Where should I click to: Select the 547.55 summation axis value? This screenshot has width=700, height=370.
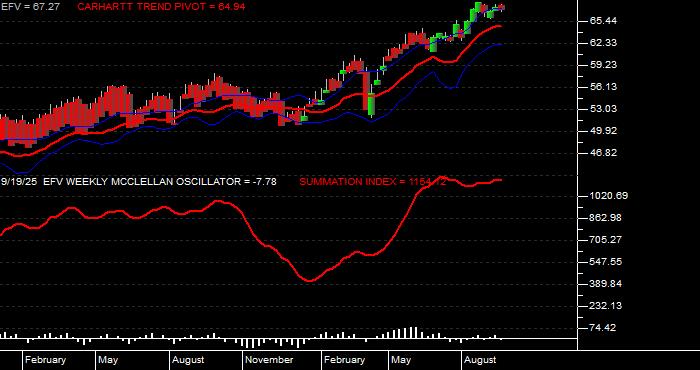point(605,262)
